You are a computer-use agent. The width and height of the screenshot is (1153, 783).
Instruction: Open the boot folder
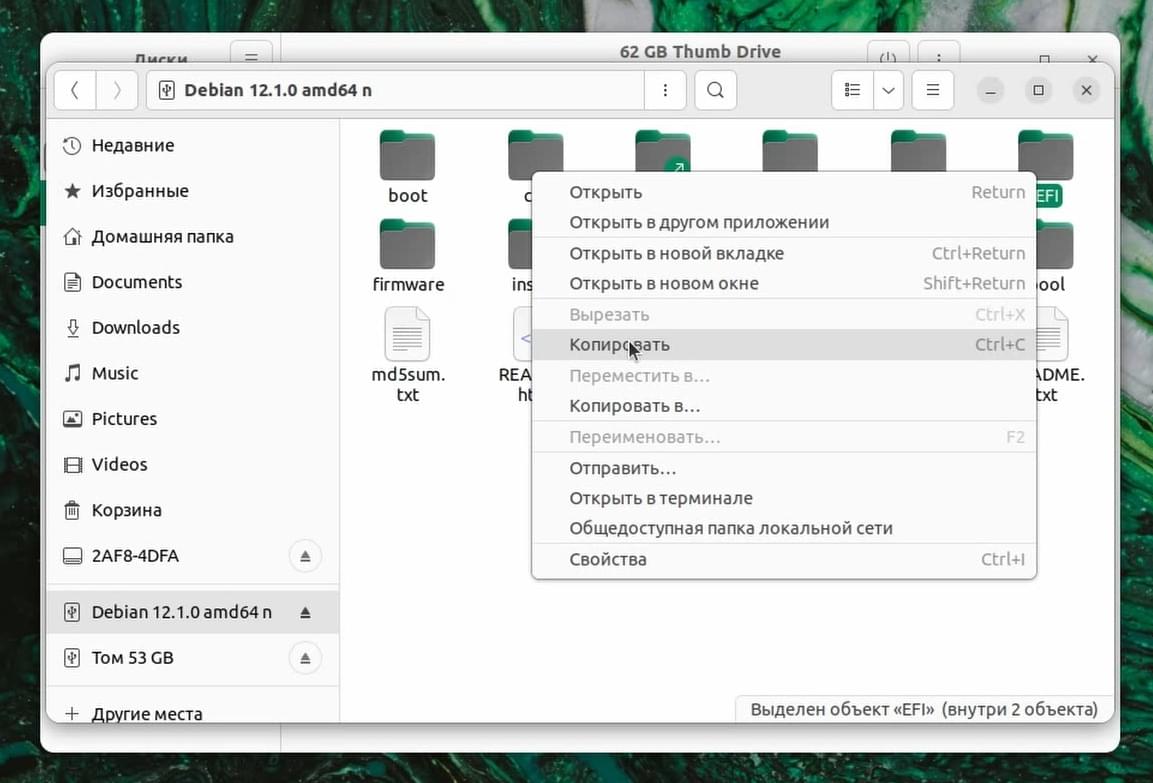[407, 167]
